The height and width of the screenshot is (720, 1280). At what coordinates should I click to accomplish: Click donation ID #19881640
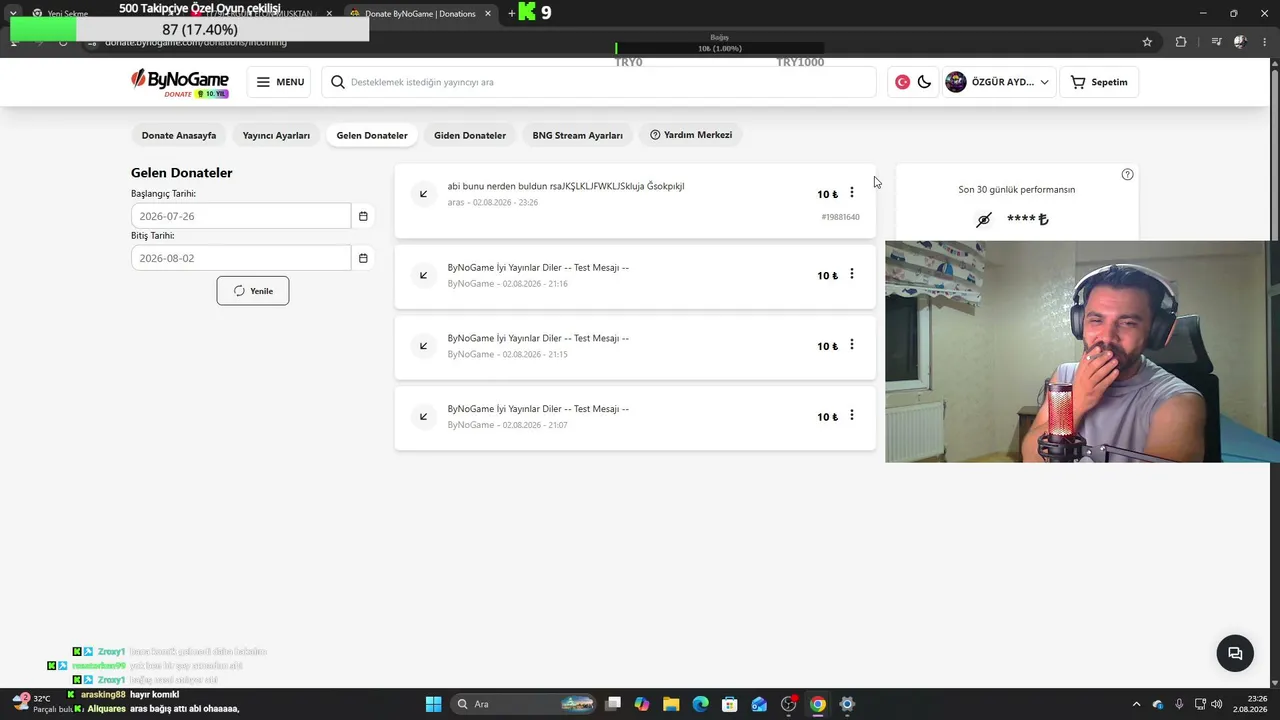click(x=840, y=217)
